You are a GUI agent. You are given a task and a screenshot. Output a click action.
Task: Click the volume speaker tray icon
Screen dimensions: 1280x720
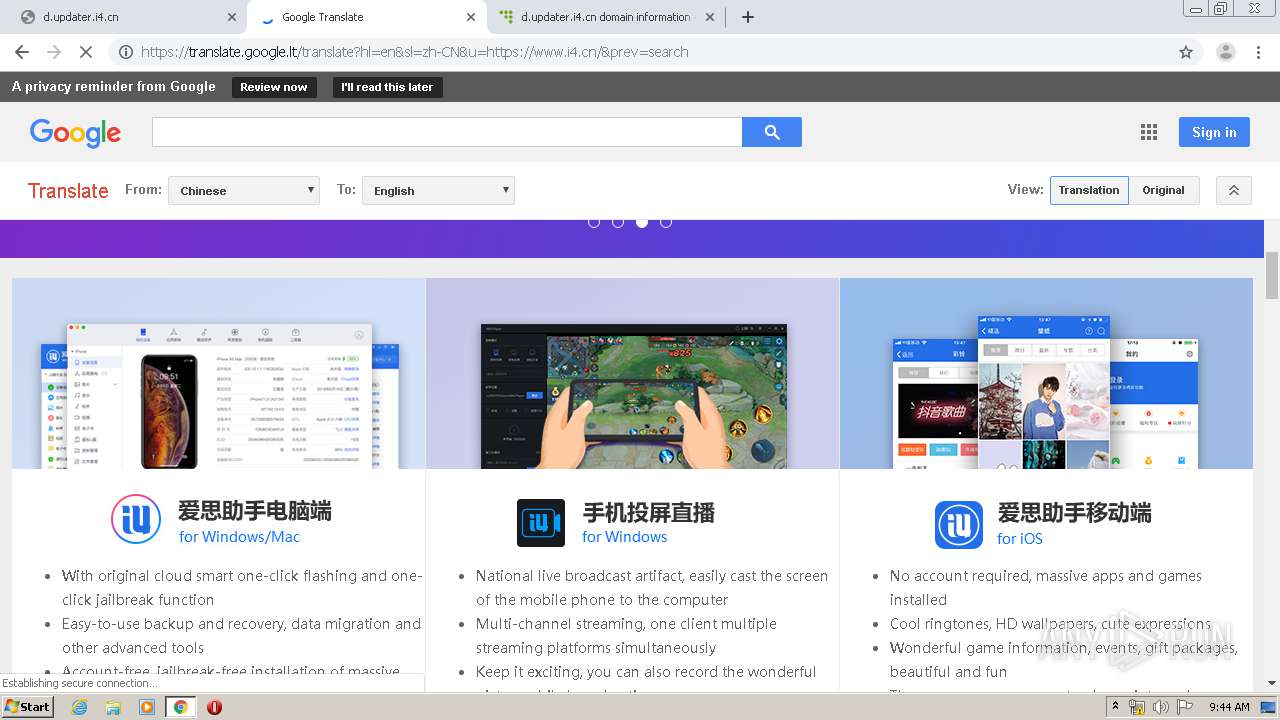tap(1161, 707)
